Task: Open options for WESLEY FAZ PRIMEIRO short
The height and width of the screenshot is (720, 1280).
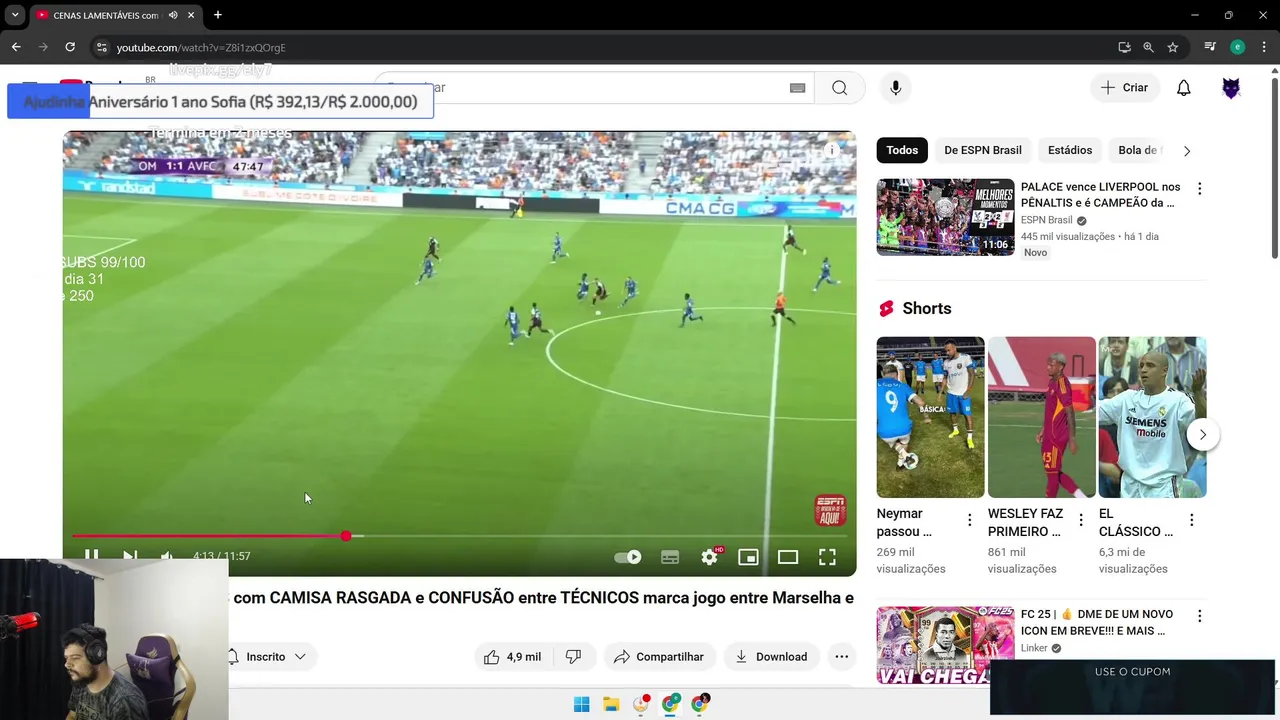Action: click(x=1080, y=520)
